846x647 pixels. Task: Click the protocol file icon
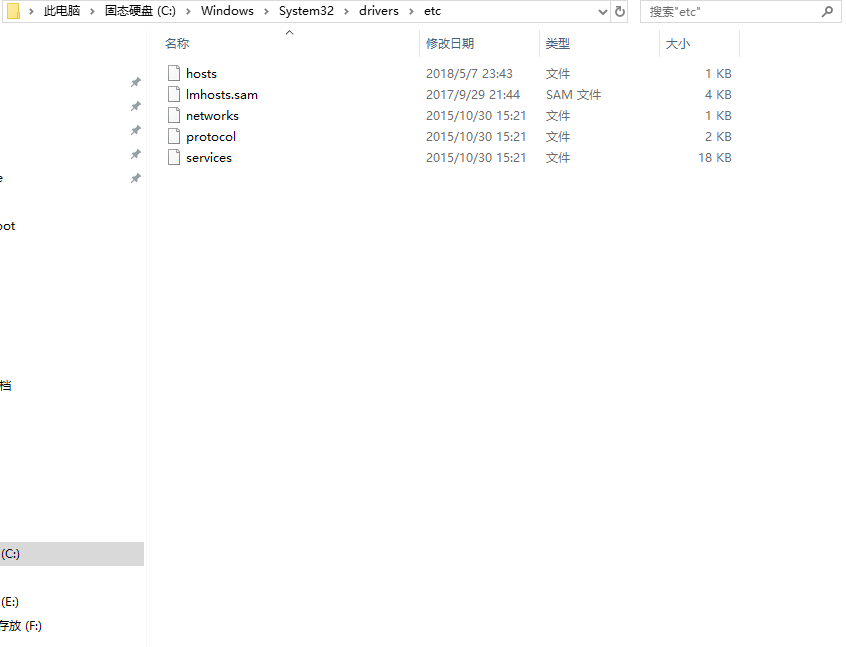click(x=174, y=136)
